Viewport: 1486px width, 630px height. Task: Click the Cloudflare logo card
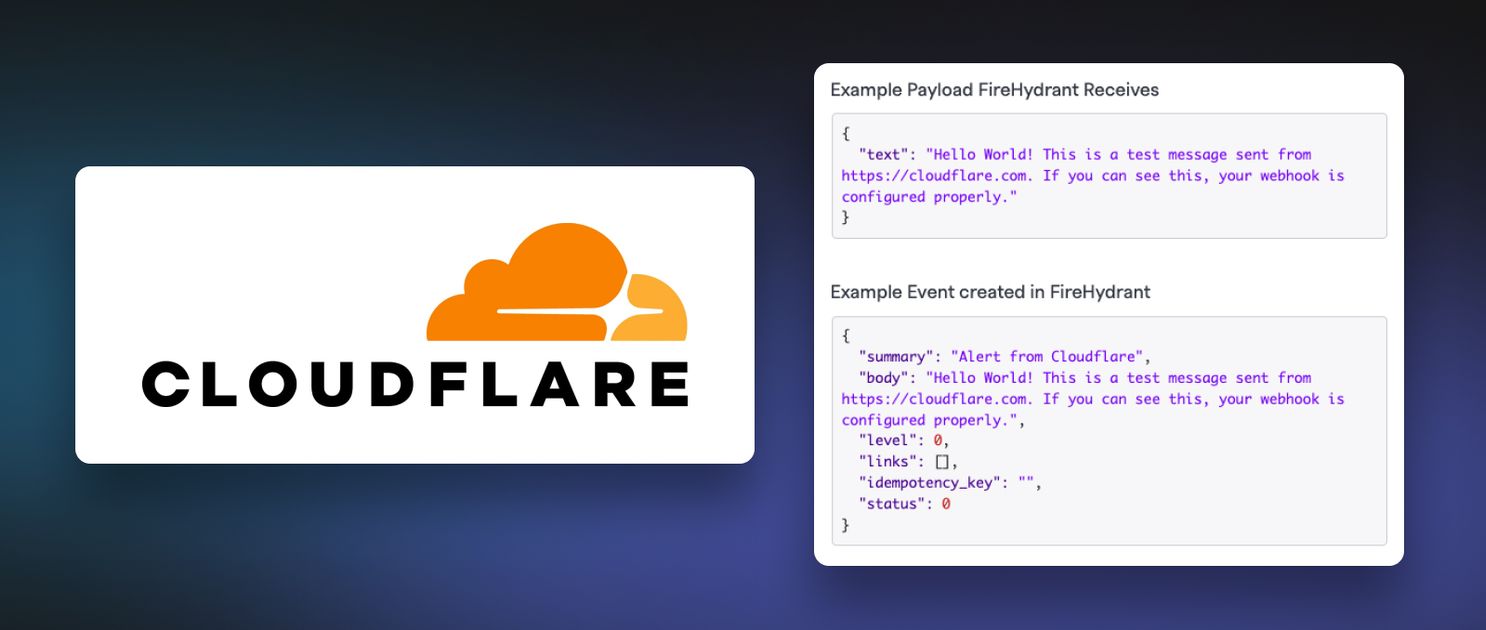tap(414, 314)
